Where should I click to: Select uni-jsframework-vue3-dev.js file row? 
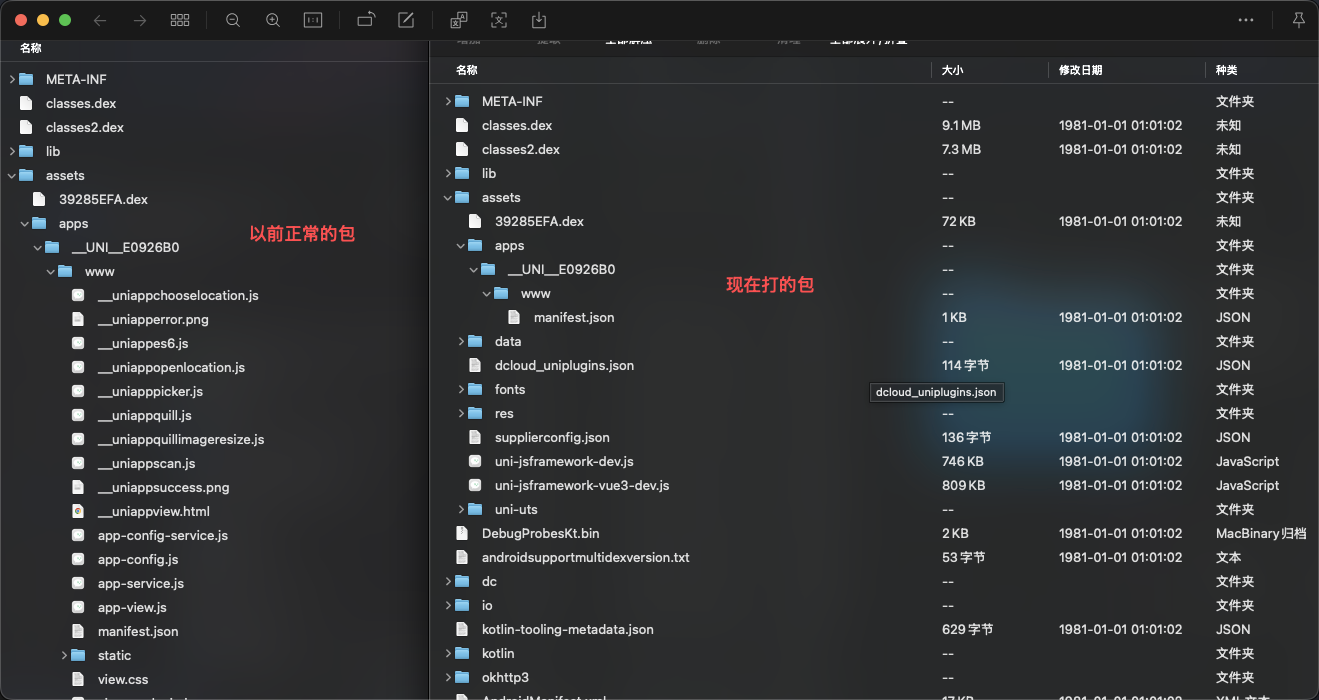581,485
